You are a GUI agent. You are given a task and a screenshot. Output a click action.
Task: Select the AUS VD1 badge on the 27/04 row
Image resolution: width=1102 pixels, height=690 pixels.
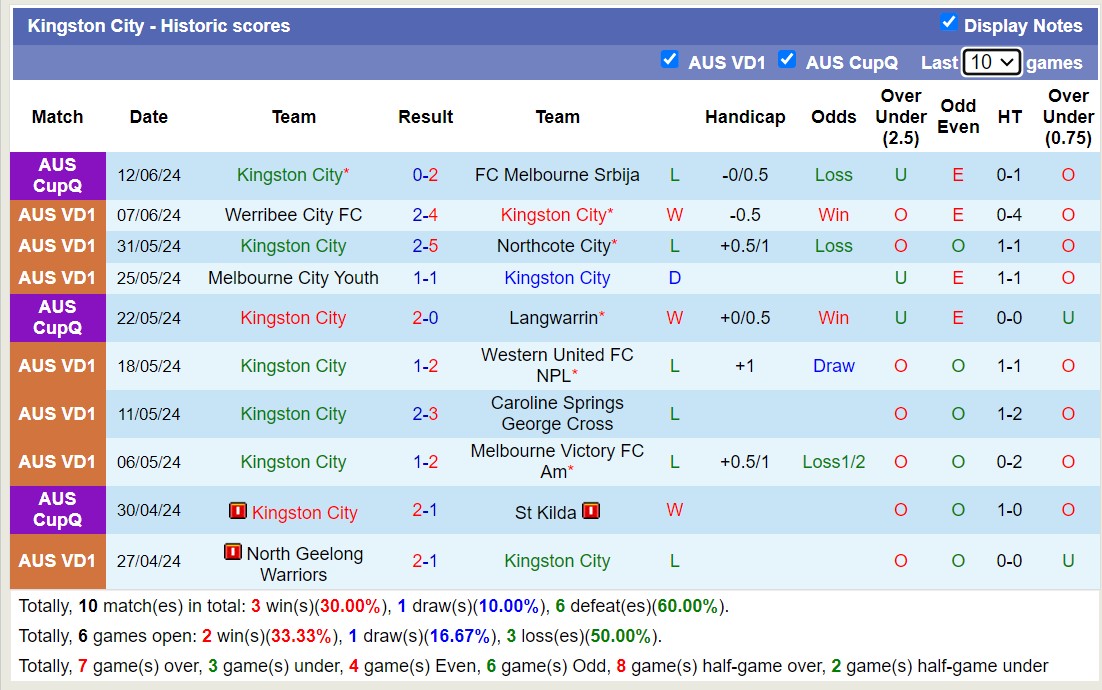point(57,561)
